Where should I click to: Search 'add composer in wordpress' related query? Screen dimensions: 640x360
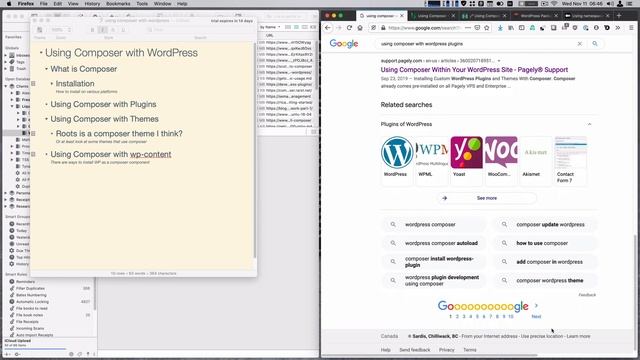pyautogui.click(x=546, y=262)
